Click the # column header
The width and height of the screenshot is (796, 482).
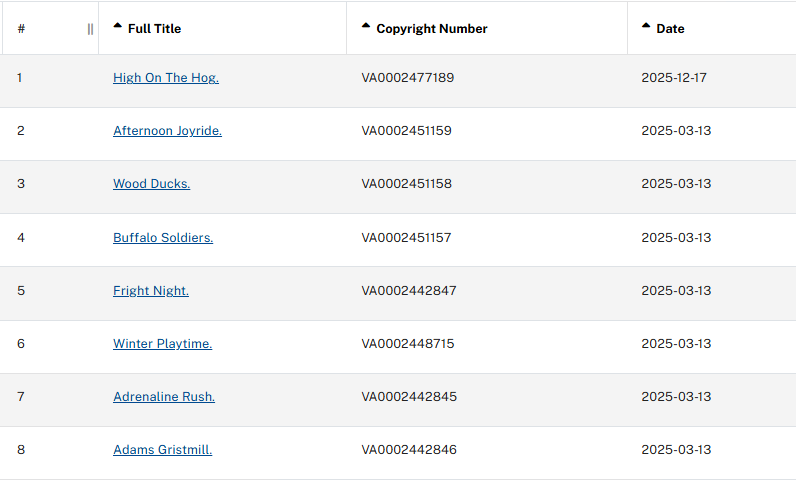click(21, 29)
